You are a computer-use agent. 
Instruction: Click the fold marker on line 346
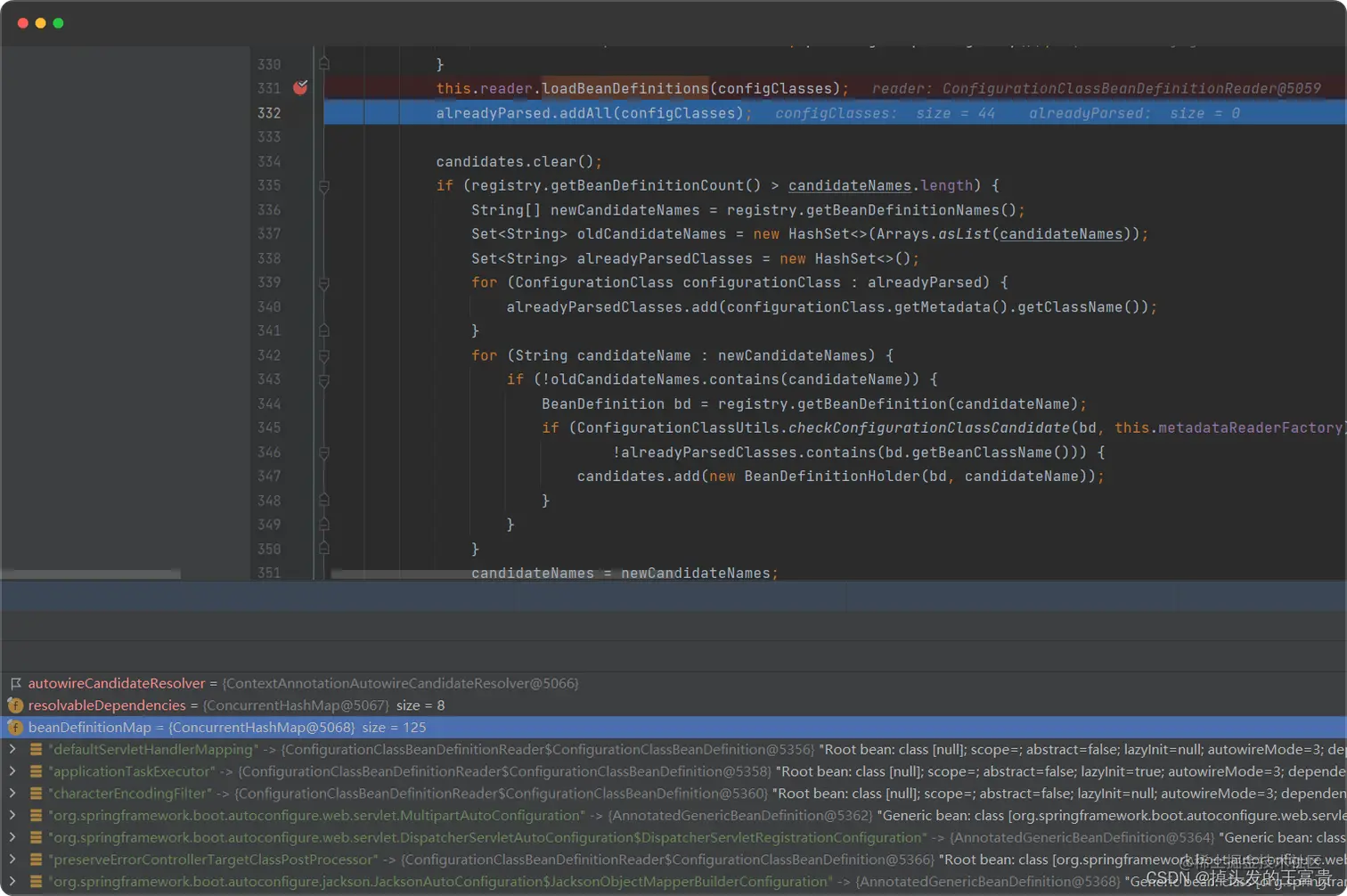click(x=324, y=452)
